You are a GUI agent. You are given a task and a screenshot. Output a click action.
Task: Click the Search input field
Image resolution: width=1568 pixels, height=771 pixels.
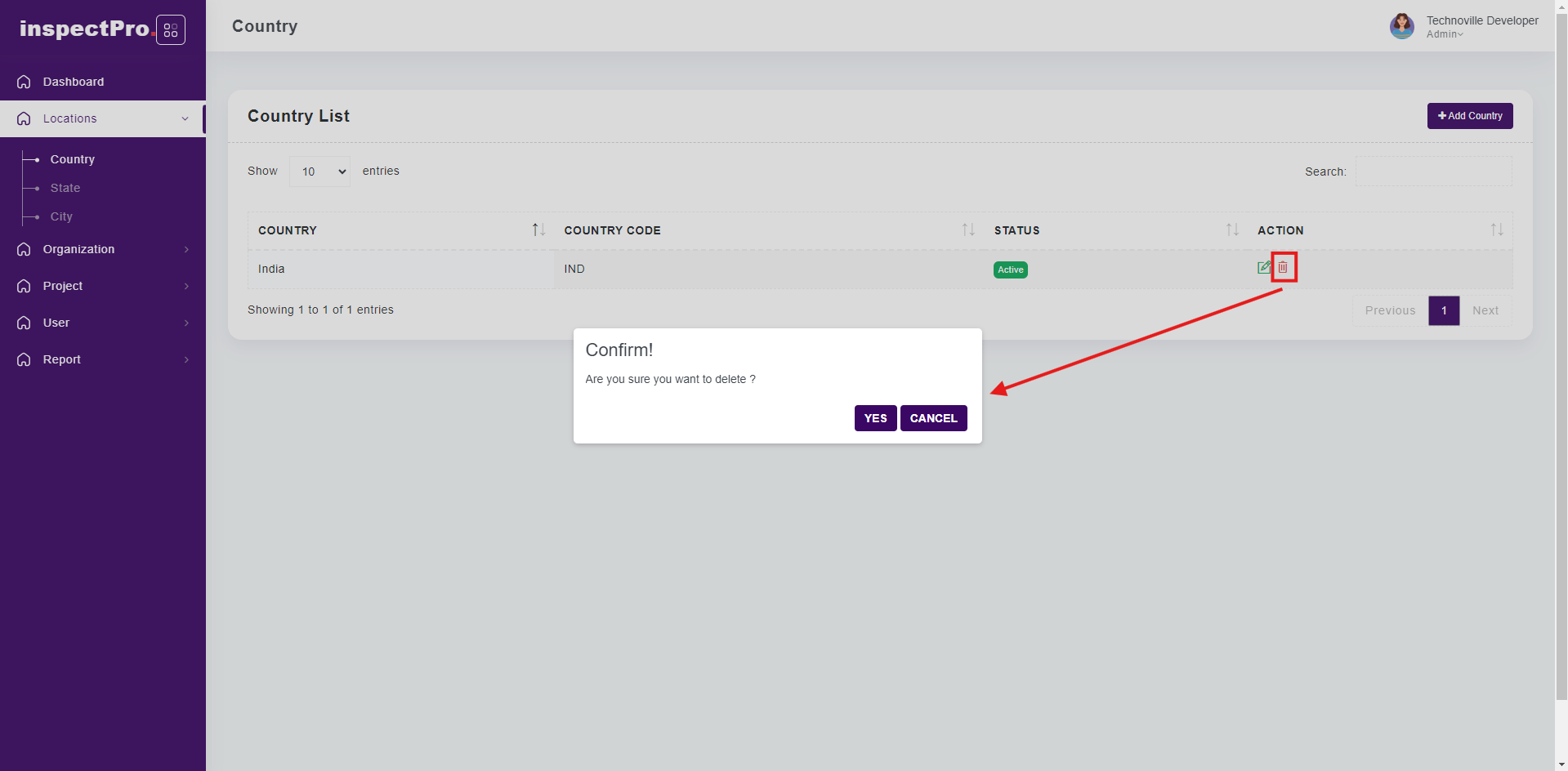[x=1433, y=172]
